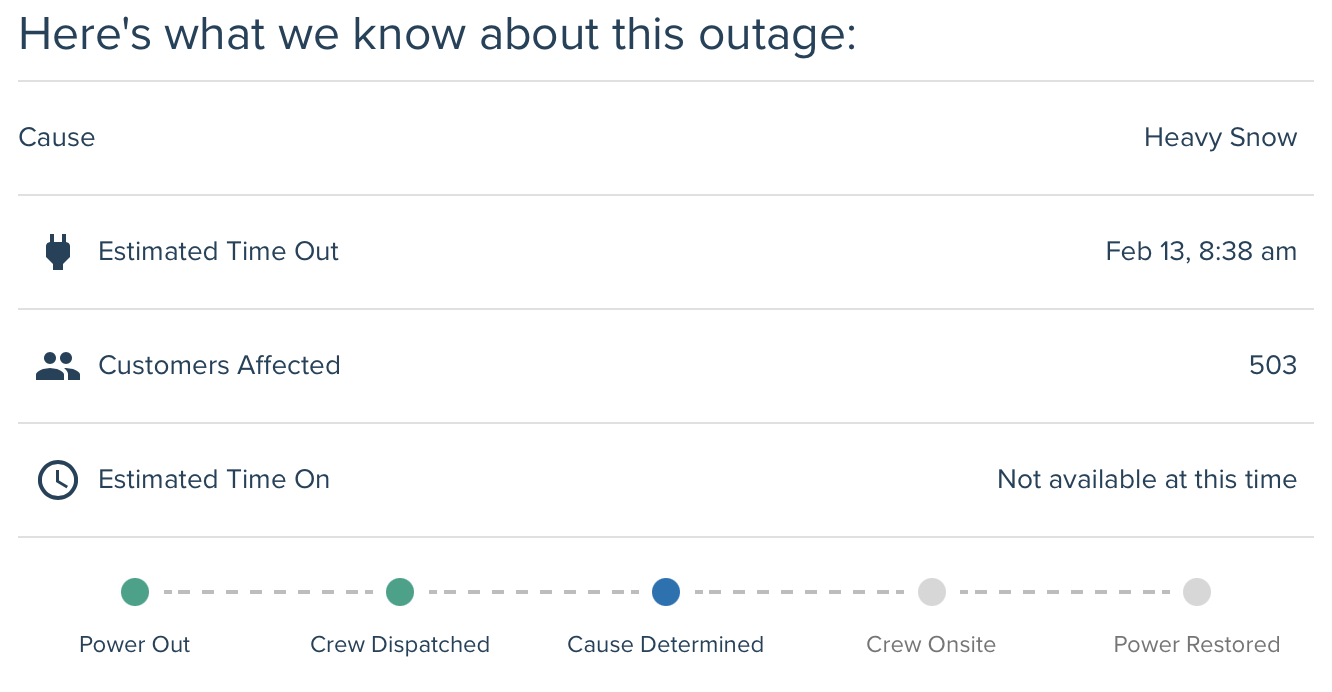Click the Feb 13, 8:38 am time value
The width and height of the screenshot is (1332, 692).
[1201, 252]
